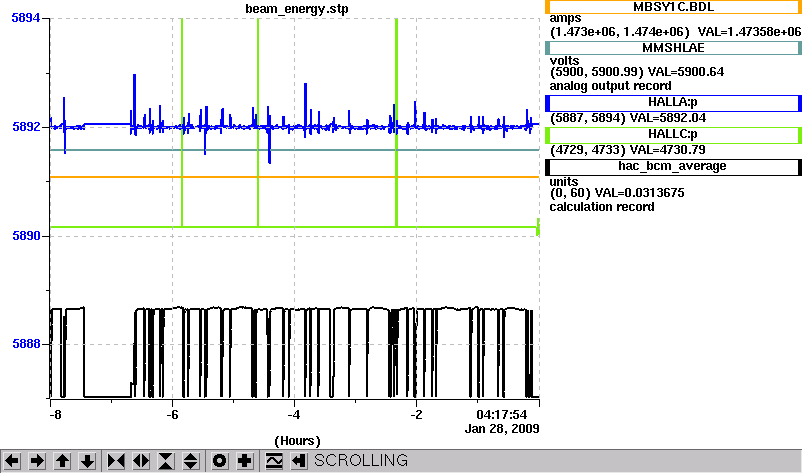This screenshot has width=802, height=473.
Task: Pan the graph left with the left arrow
Action: [x=12, y=461]
